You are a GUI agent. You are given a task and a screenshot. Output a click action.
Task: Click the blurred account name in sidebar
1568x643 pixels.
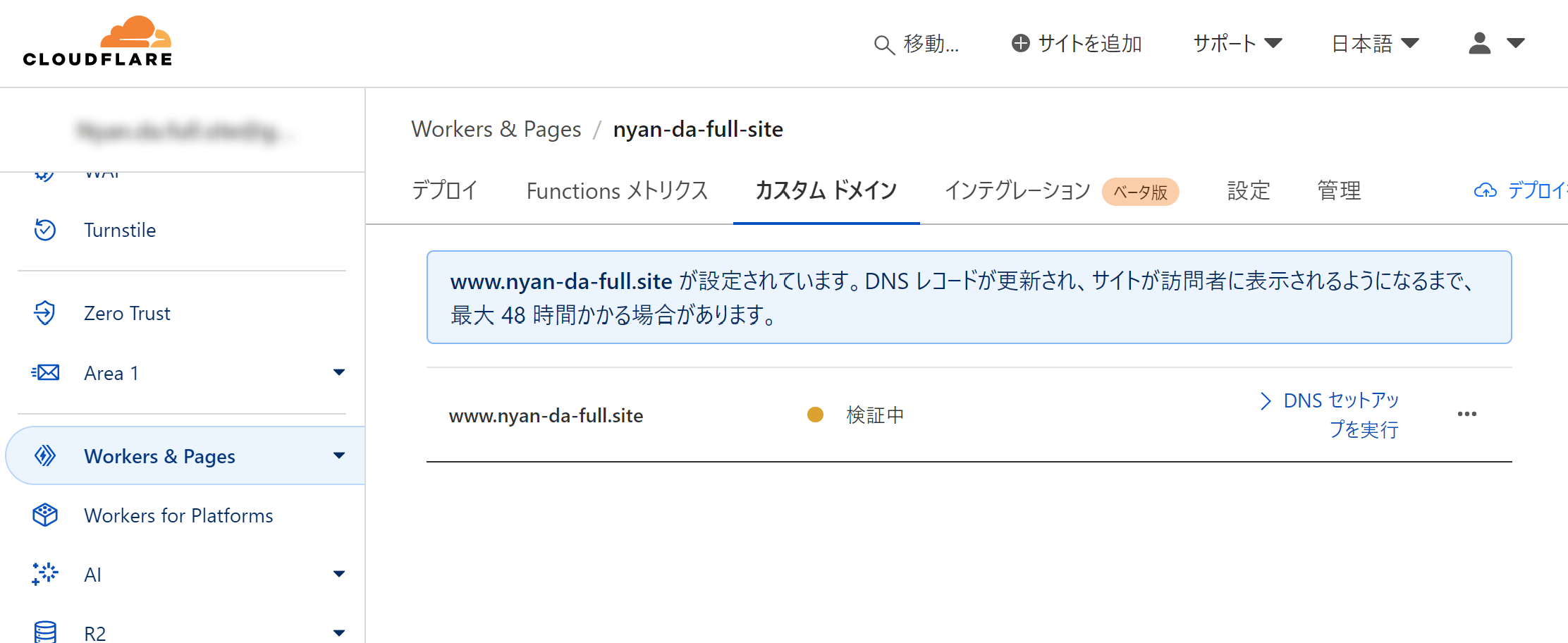click(185, 131)
